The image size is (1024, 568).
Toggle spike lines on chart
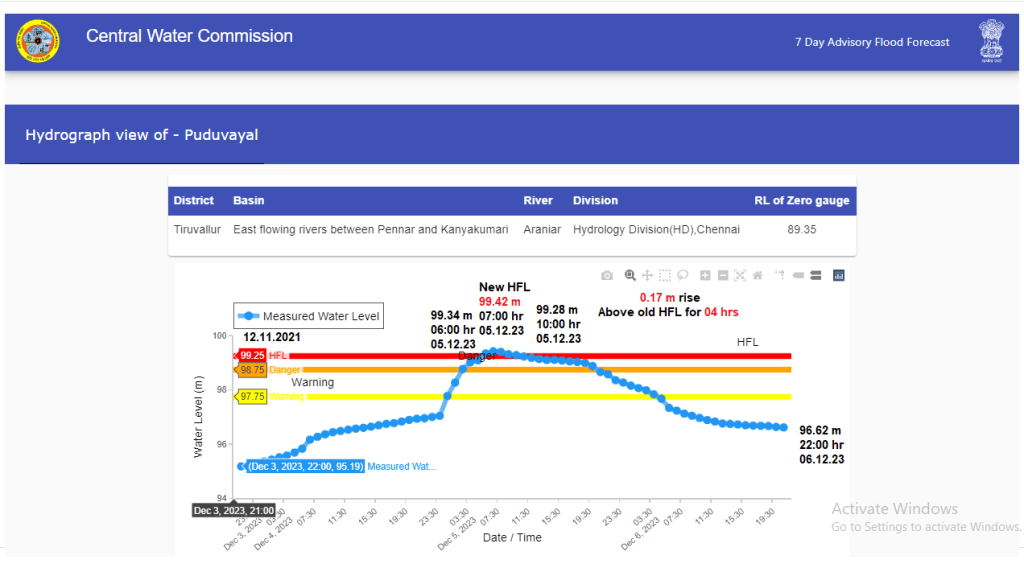780,275
